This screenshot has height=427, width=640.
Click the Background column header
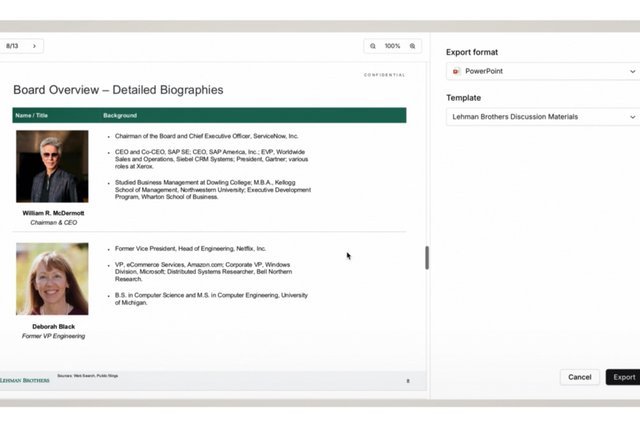120,116
